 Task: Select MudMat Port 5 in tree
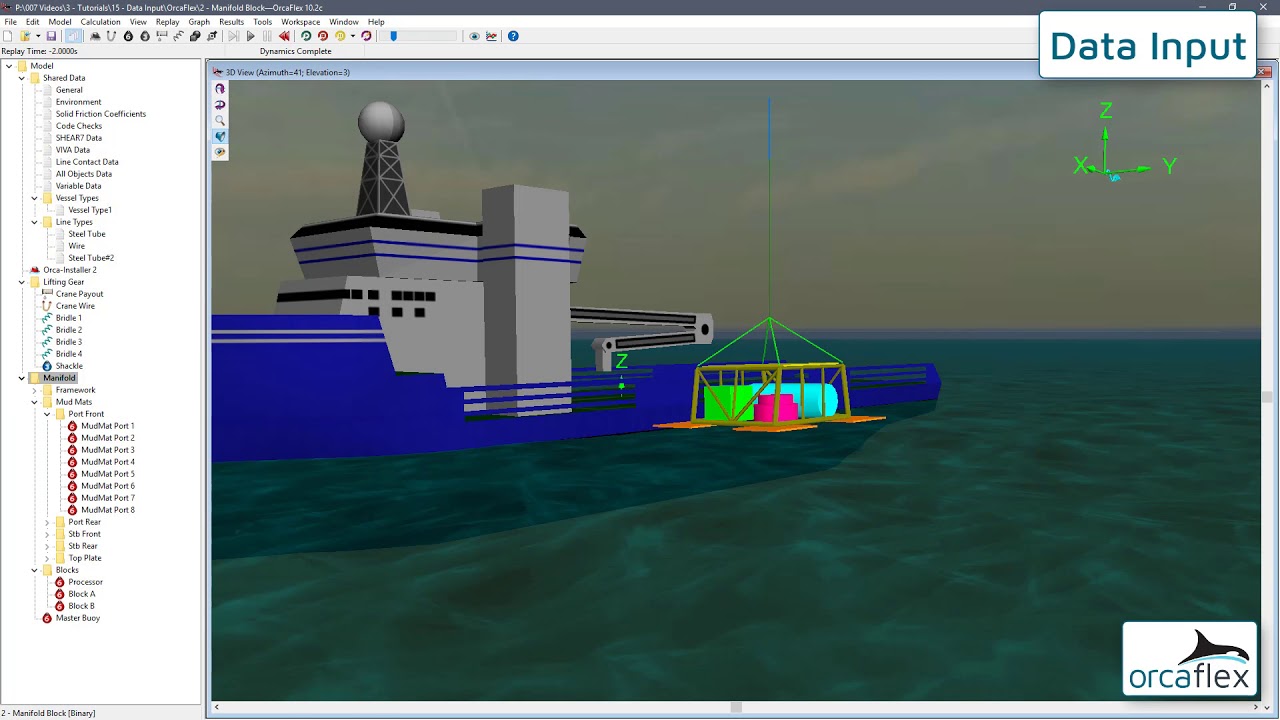pyautogui.click(x=108, y=474)
